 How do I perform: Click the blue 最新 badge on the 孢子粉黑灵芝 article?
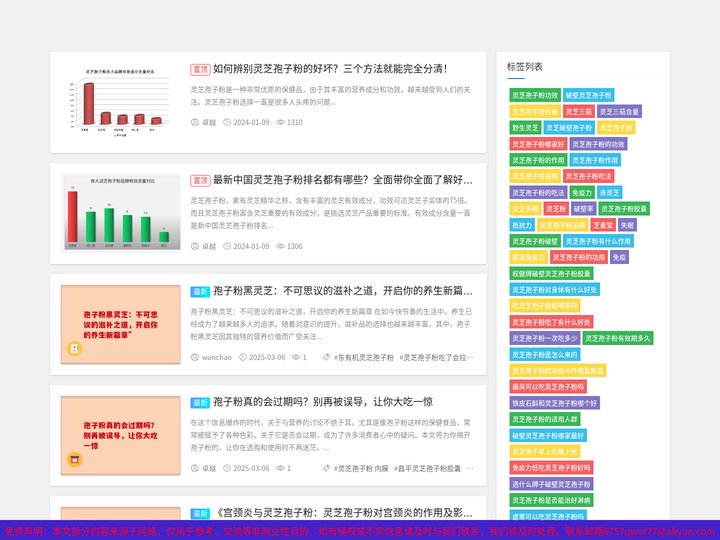tap(200, 292)
